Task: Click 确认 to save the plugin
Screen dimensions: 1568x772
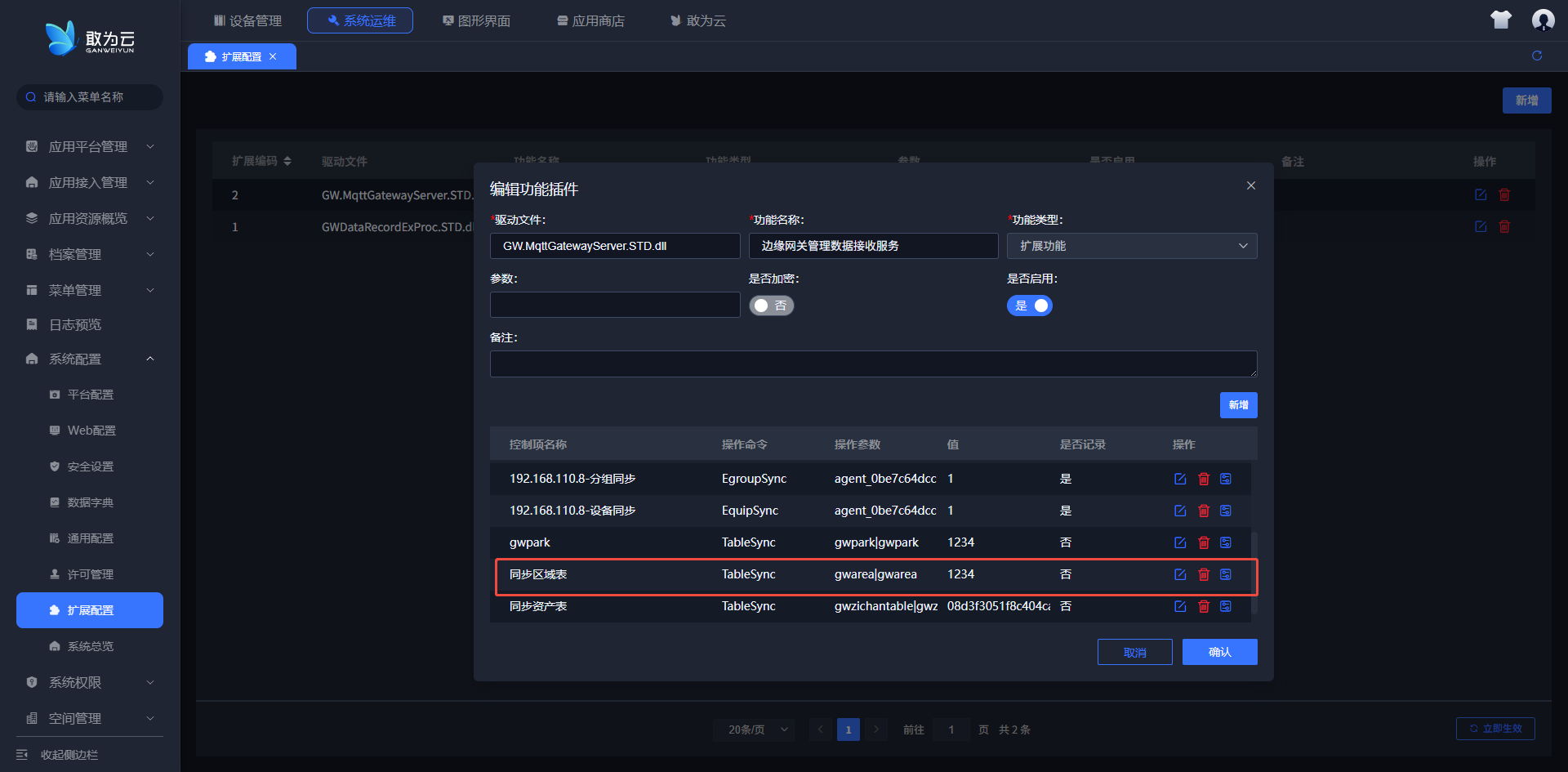Action: [x=1219, y=652]
